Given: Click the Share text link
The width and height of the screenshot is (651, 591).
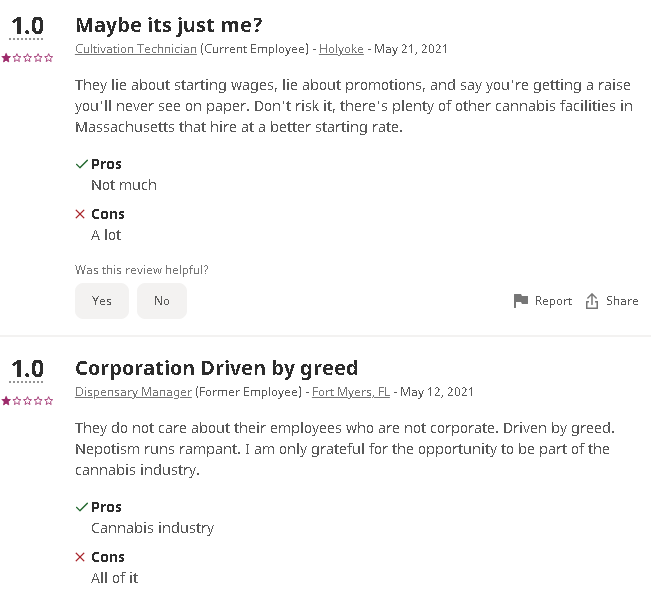Looking at the screenshot, I should pos(622,301).
